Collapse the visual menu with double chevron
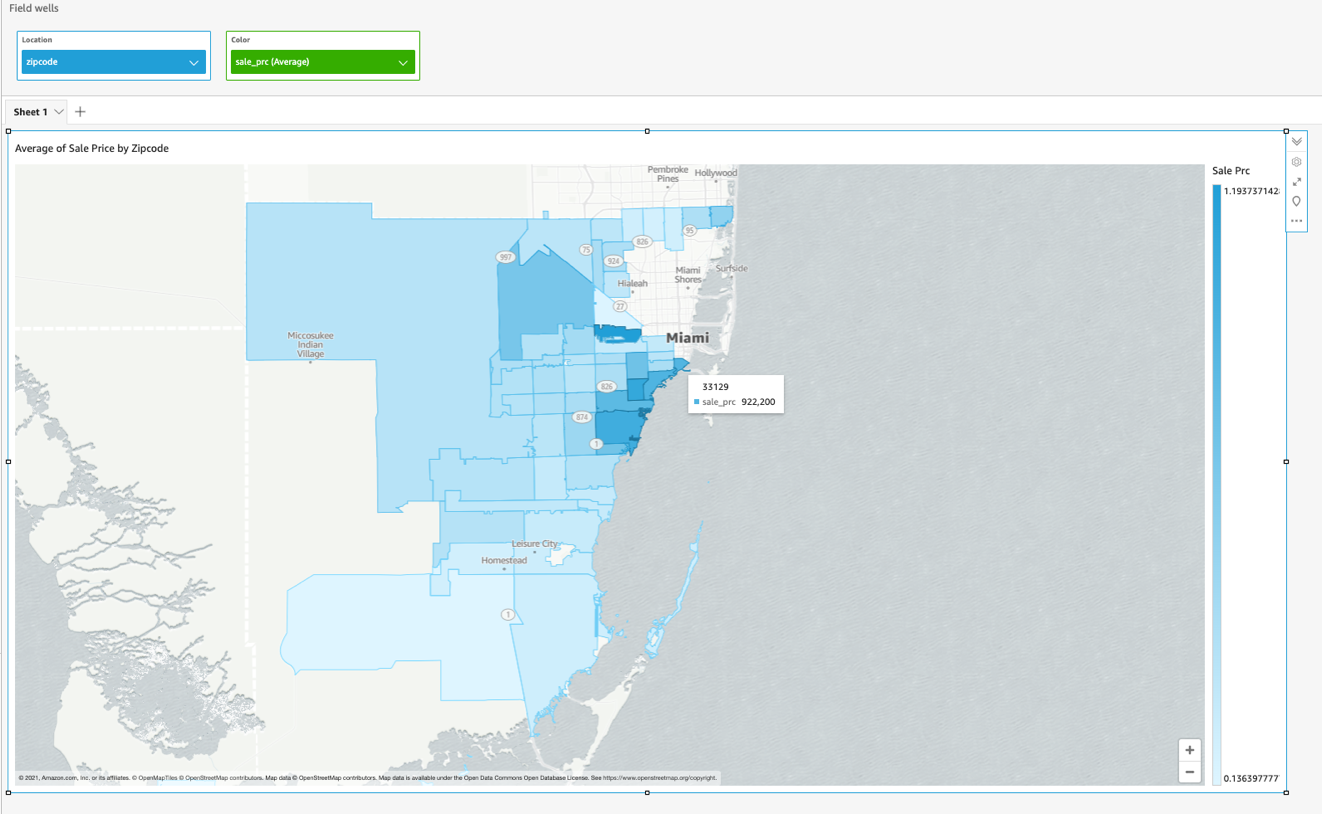Viewport: 1322px width, 814px height. tap(1296, 142)
